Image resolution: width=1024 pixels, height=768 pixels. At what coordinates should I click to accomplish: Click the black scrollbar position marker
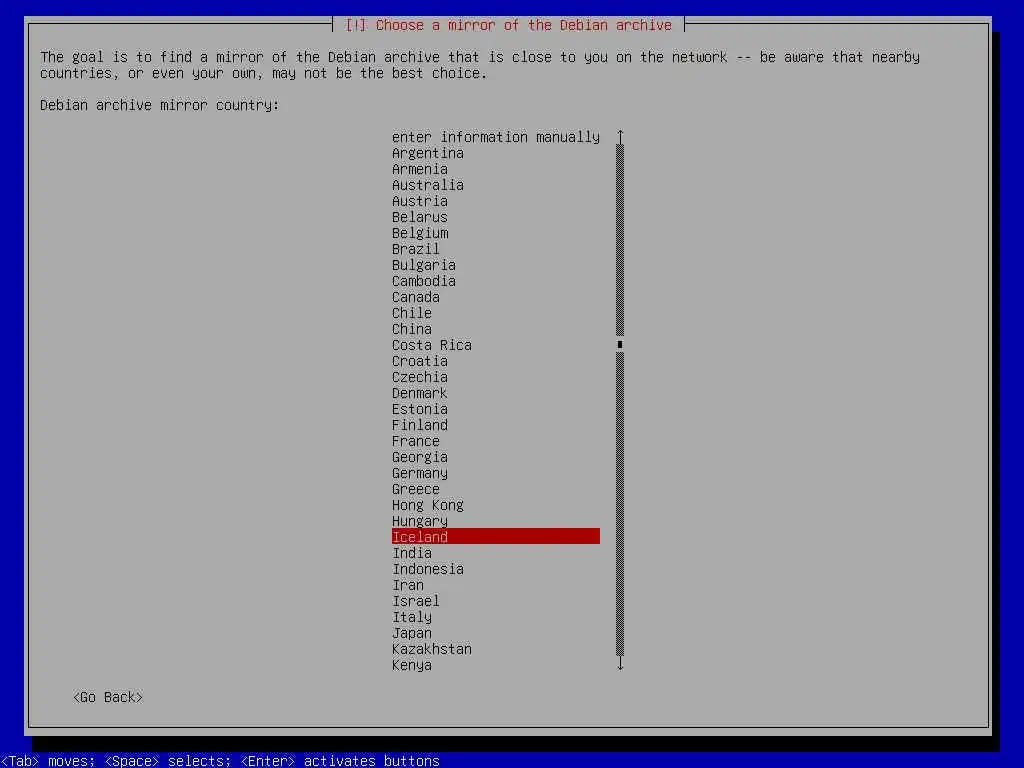coord(620,344)
